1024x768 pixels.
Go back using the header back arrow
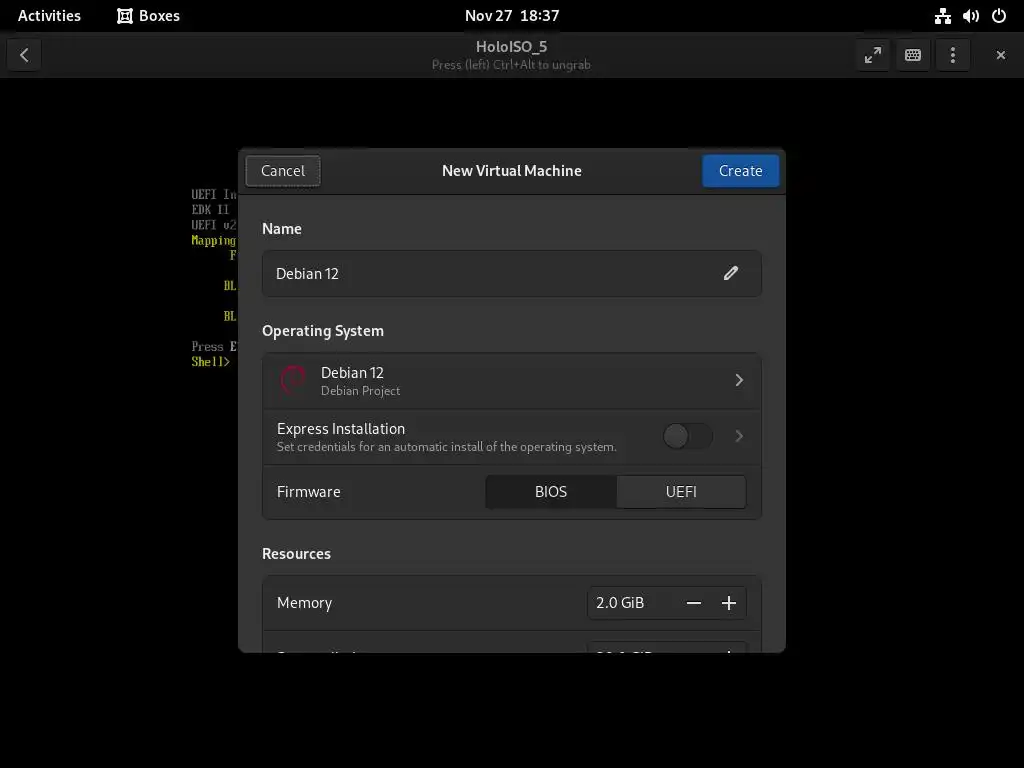[x=24, y=55]
